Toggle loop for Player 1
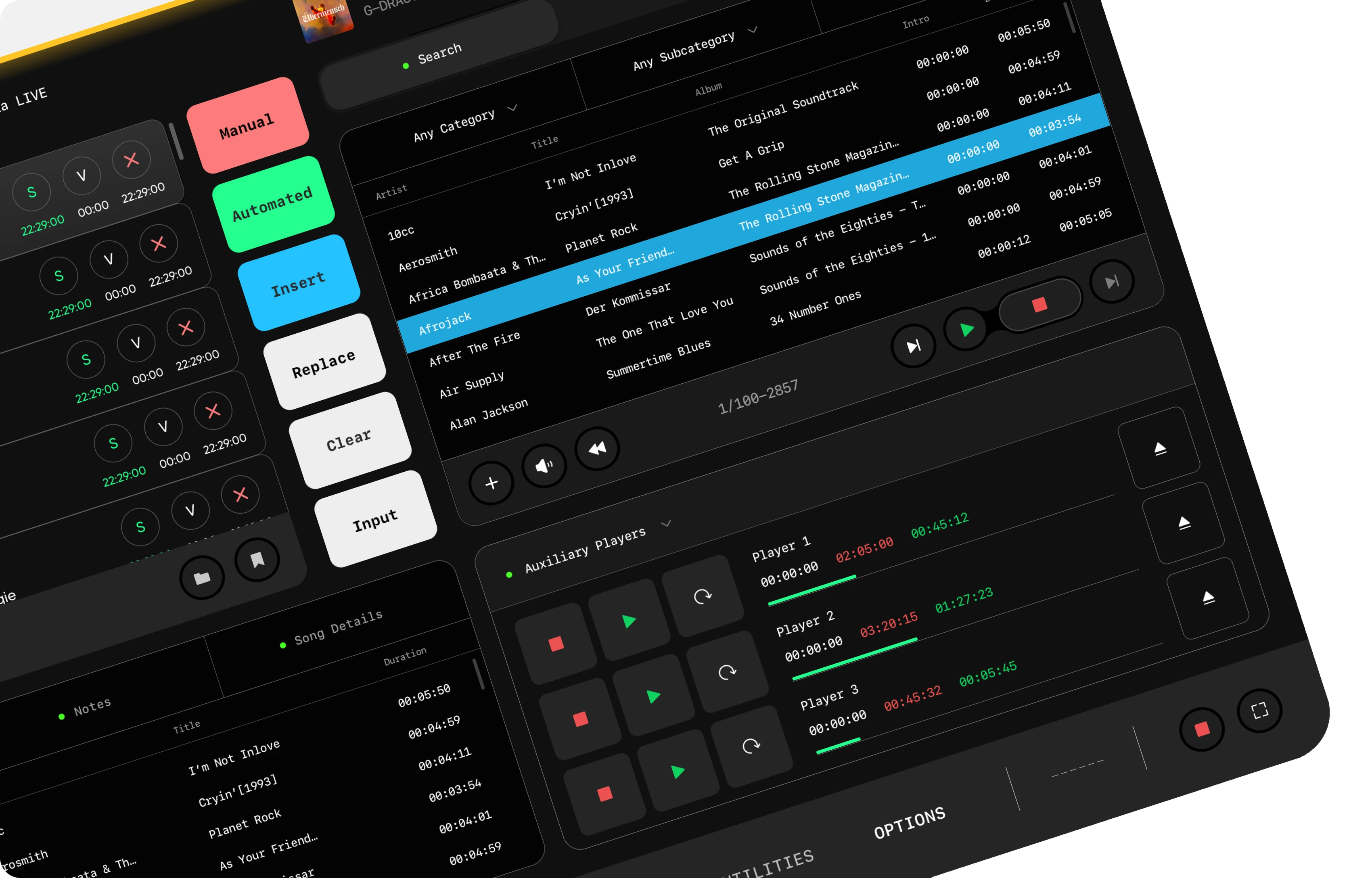The image size is (1372, 878). click(x=702, y=596)
